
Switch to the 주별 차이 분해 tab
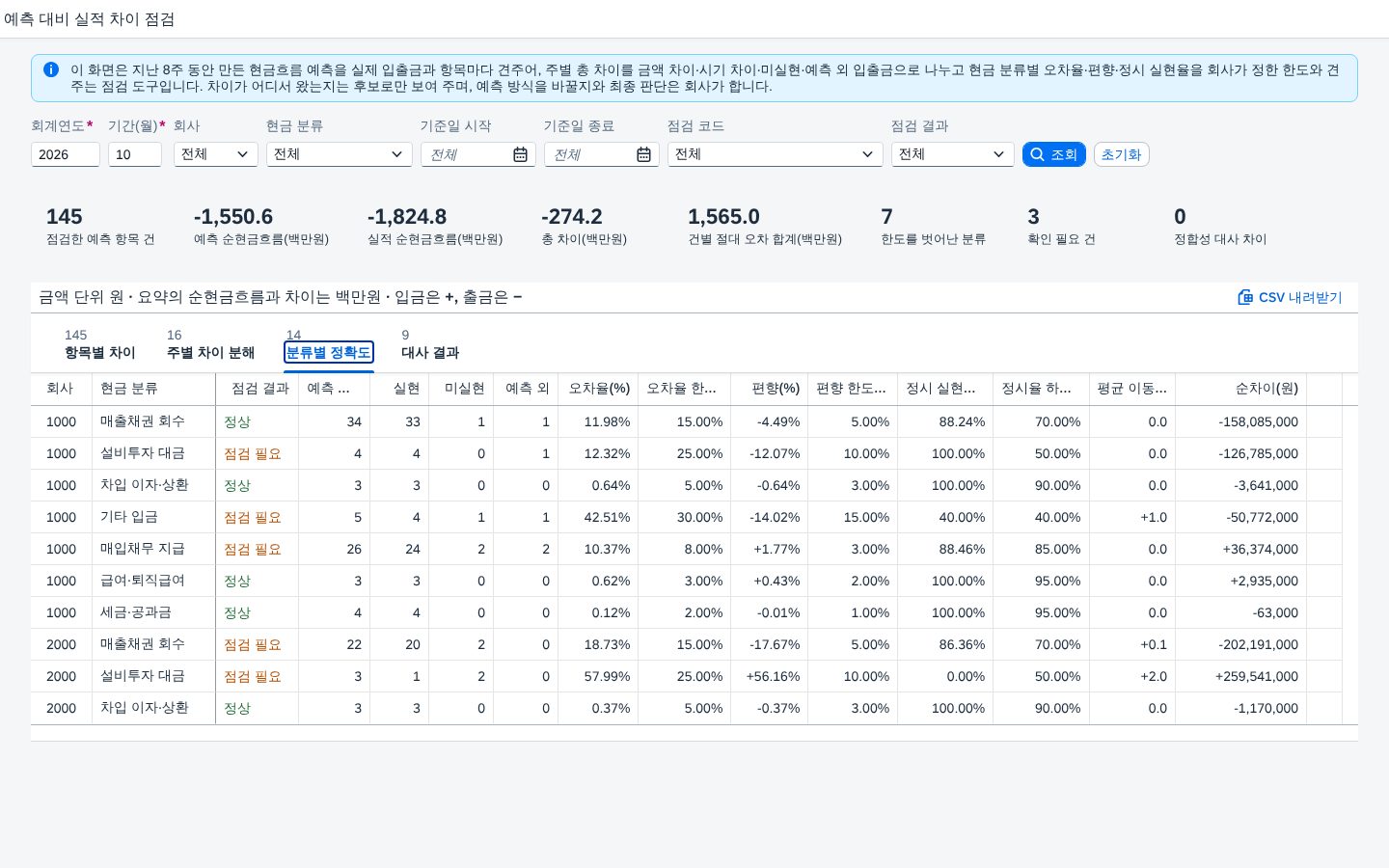(x=211, y=352)
